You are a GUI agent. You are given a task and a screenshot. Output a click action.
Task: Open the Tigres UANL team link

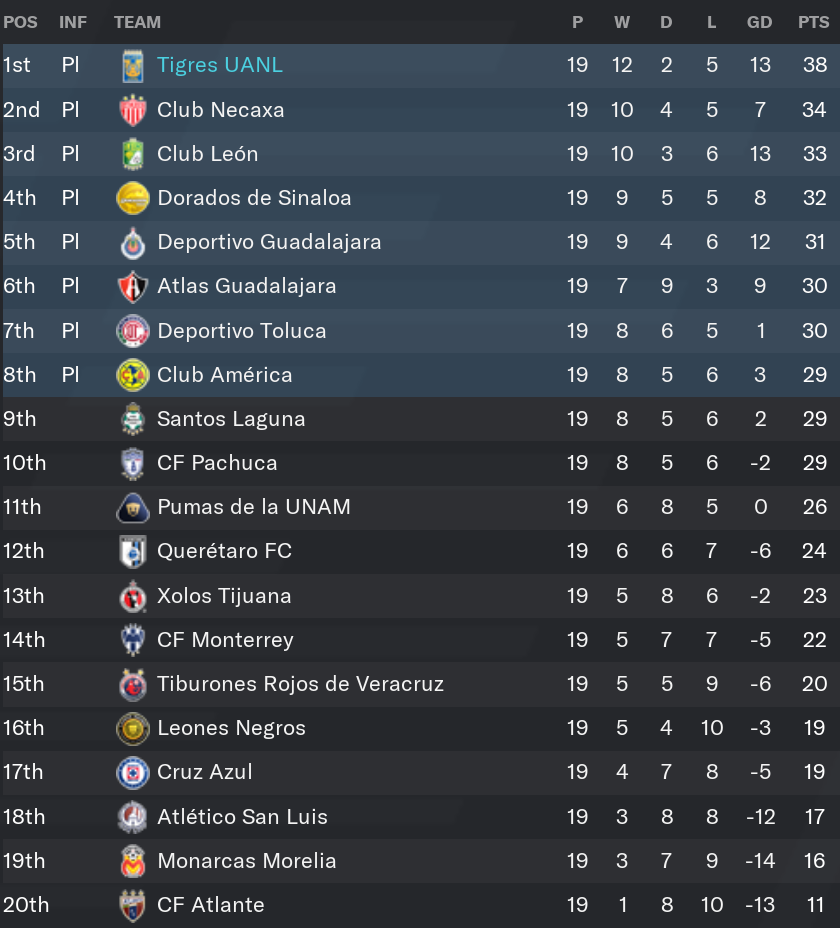pos(220,65)
